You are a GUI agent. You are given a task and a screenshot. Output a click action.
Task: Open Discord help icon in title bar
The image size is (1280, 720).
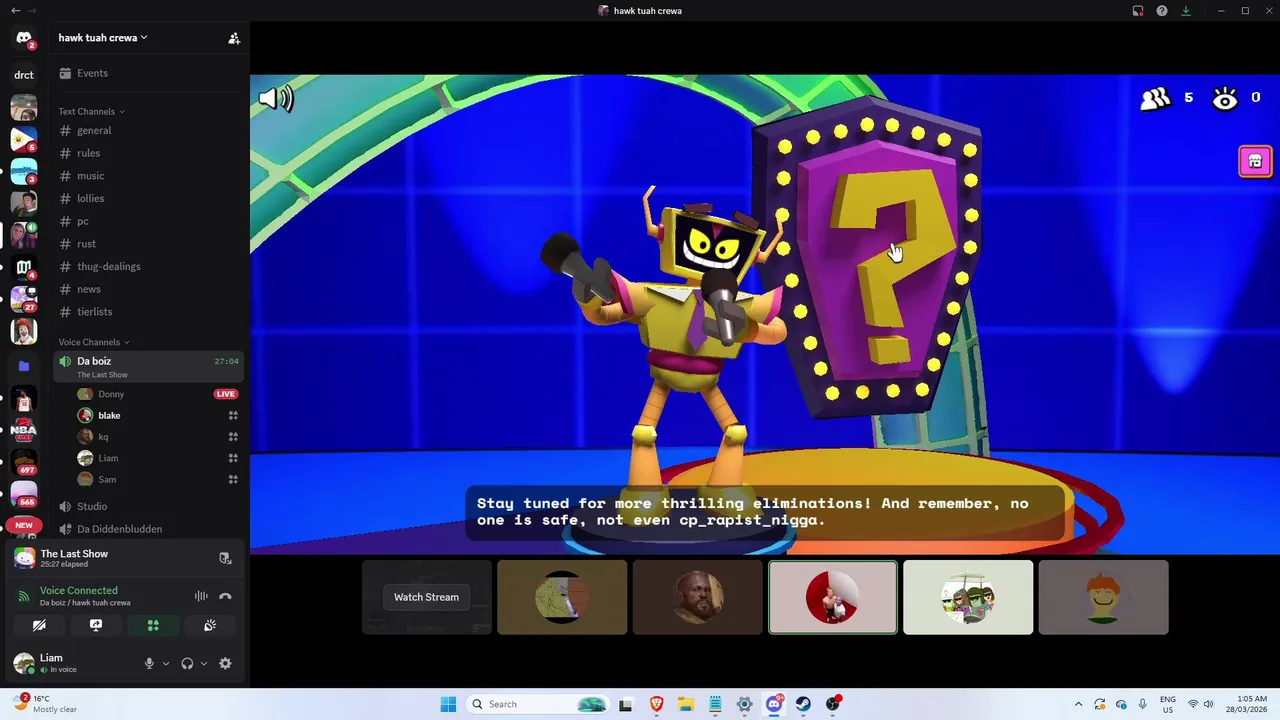coord(1162,11)
